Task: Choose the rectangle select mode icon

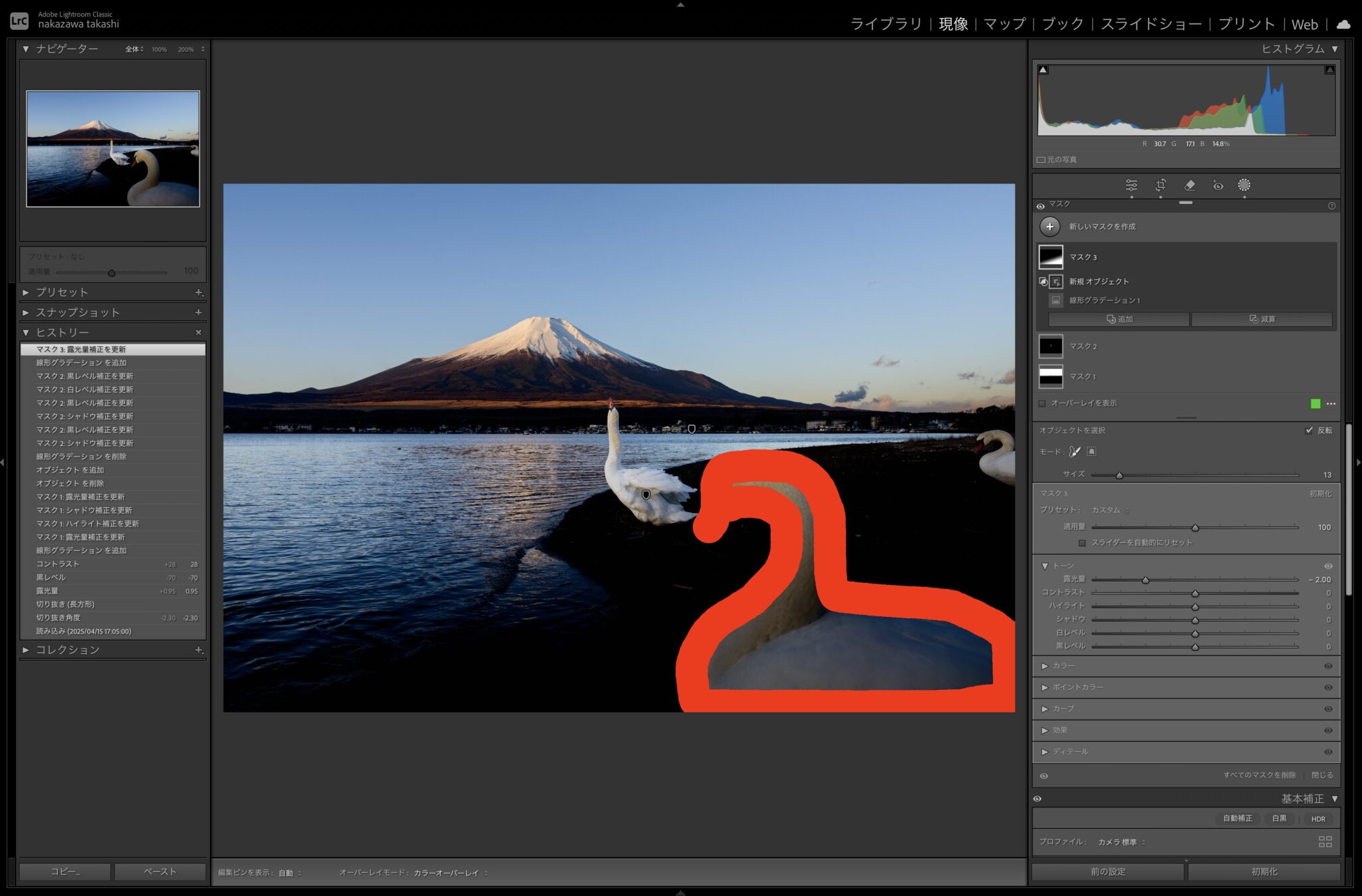Action: pos(1092,452)
